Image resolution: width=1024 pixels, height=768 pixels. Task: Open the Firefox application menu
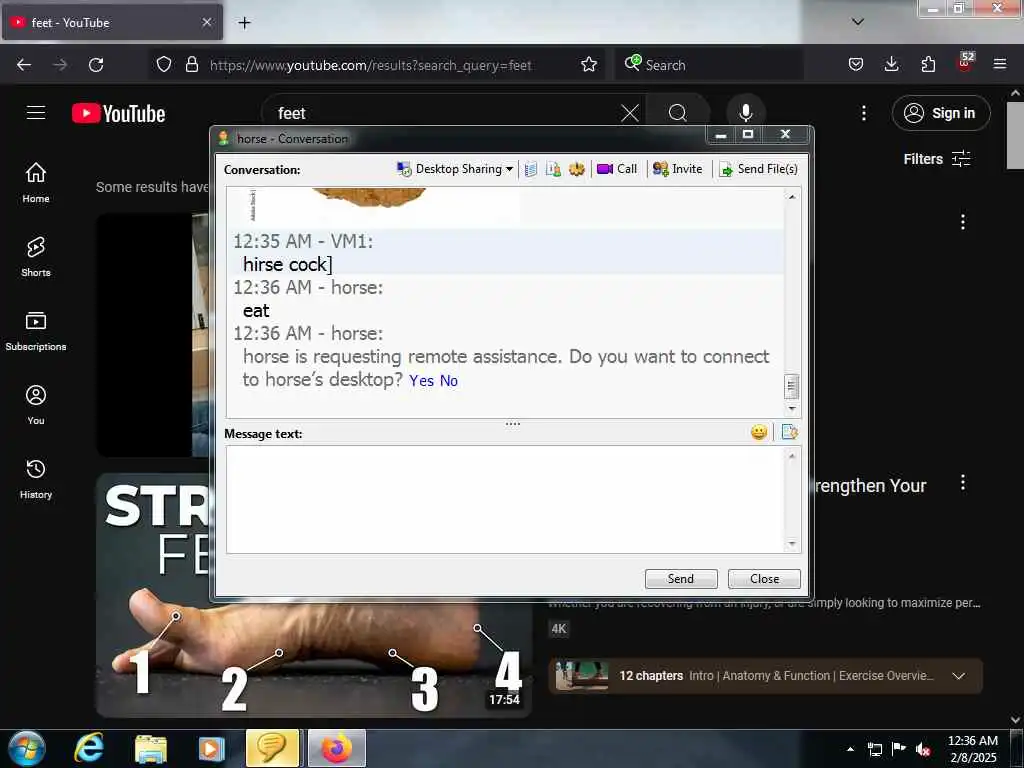tap(1000, 65)
